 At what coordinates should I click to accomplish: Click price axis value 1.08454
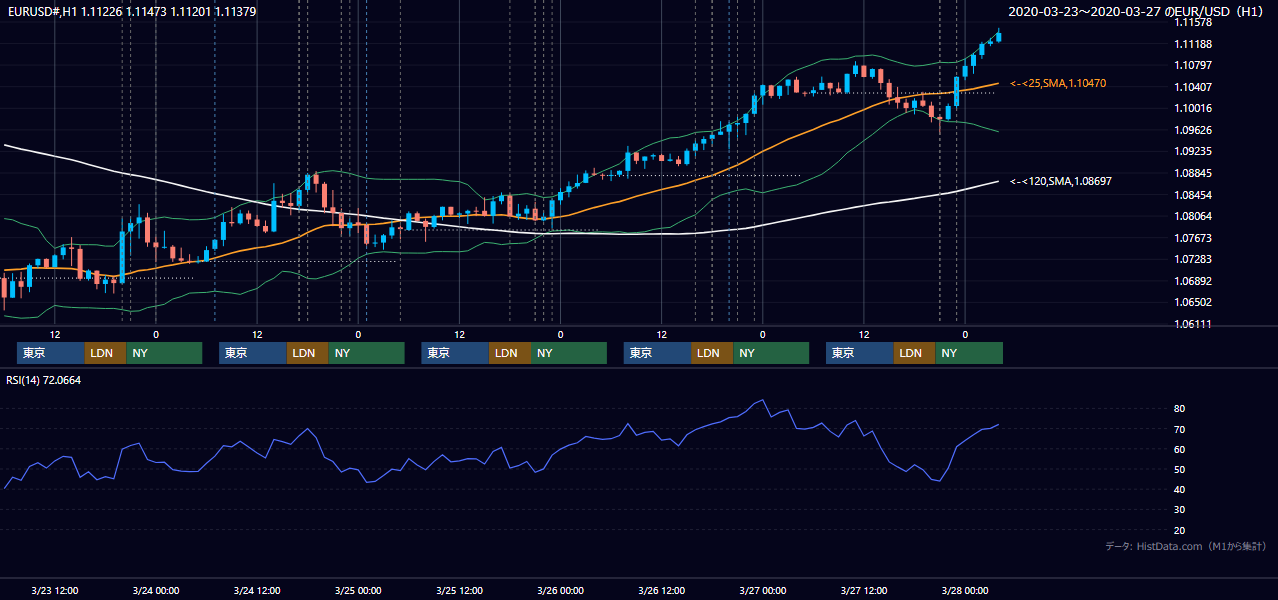pyautogui.click(x=1192, y=195)
